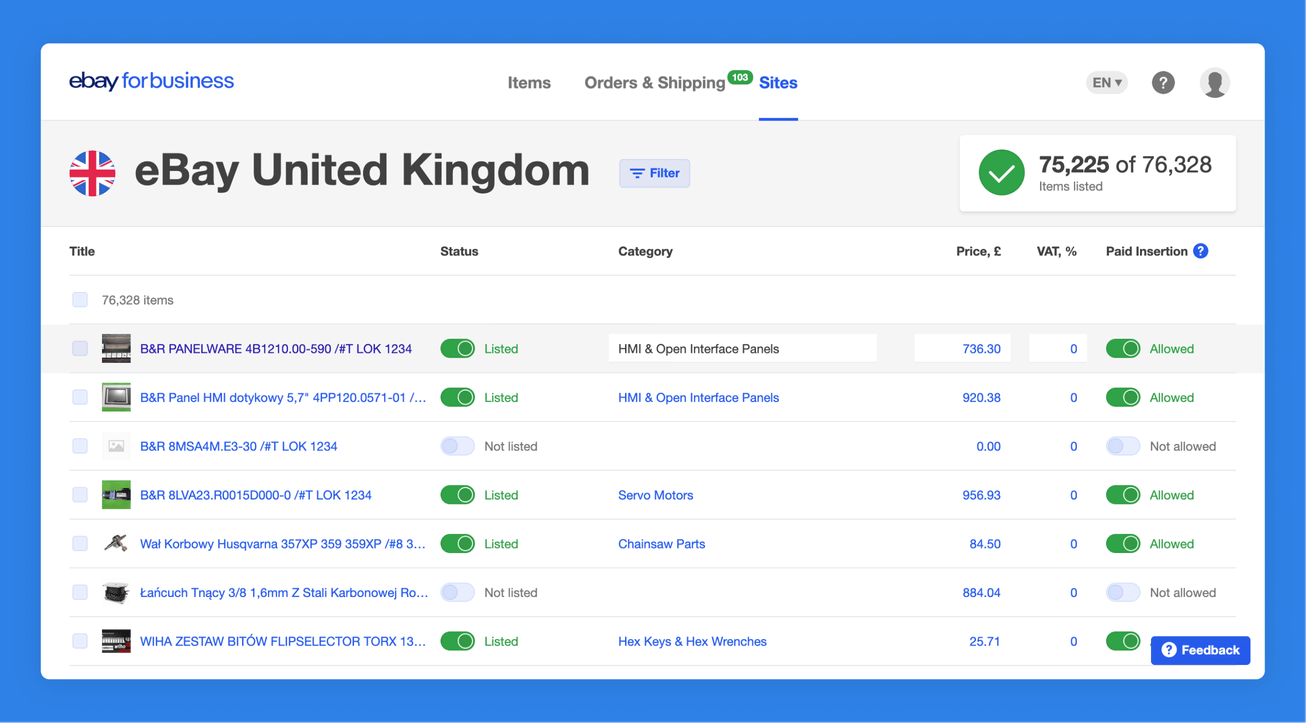Image resolution: width=1306 pixels, height=723 pixels.
Task: Open Łańcuch Tnący 3/8 item title
Action: 284,593
